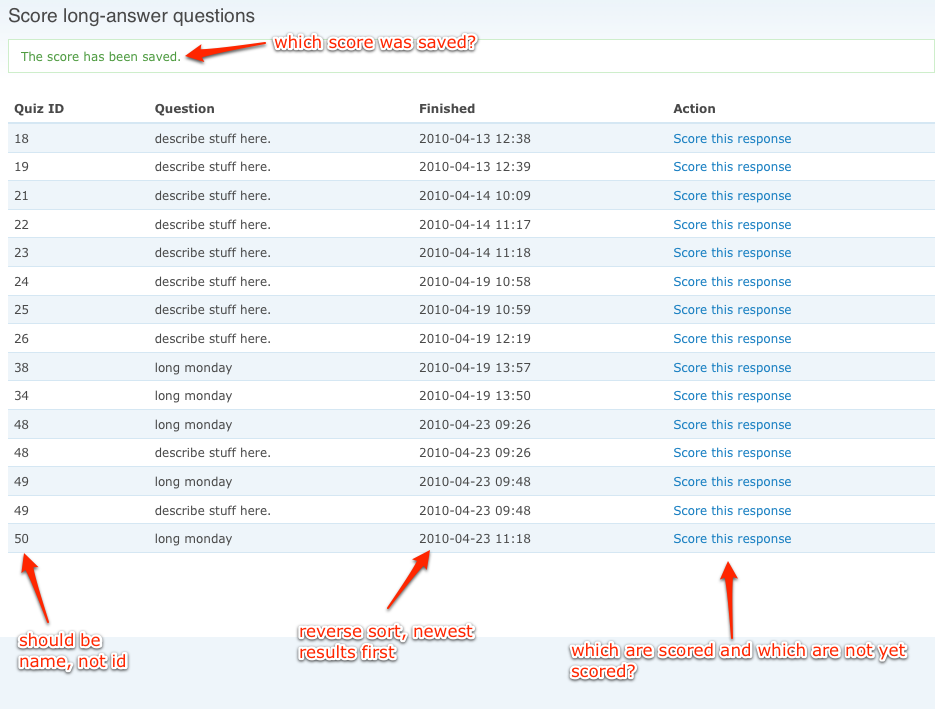Select the Action column header
The image size is (935, 709).
694,109
